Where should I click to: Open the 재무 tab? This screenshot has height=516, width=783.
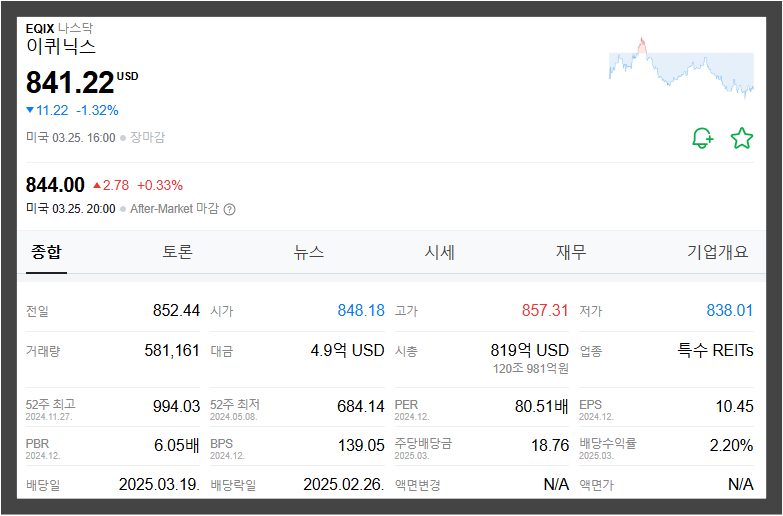571,252
